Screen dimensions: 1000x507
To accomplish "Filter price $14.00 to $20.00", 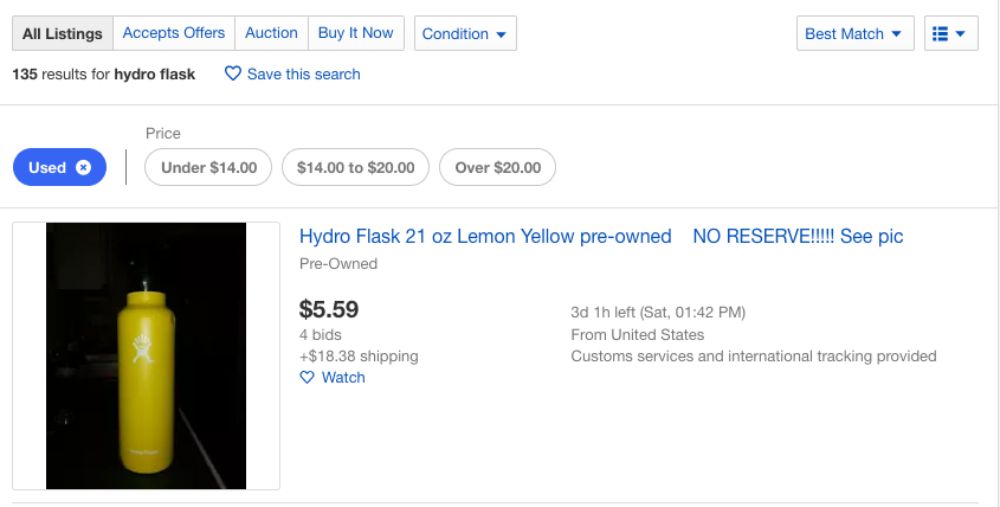I will click(355, 167).
